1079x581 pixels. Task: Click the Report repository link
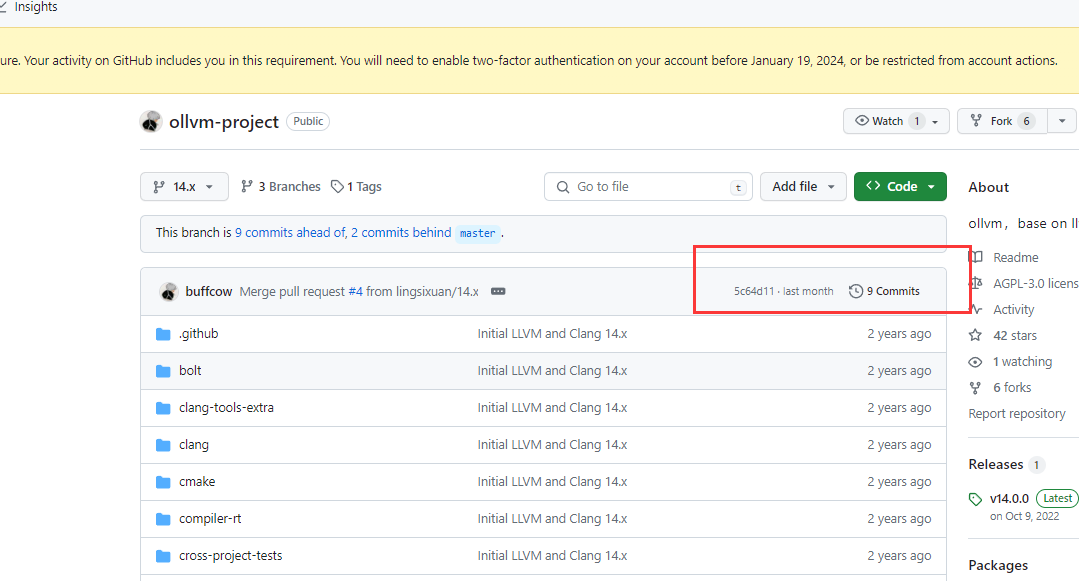(x=1017, y=414)
